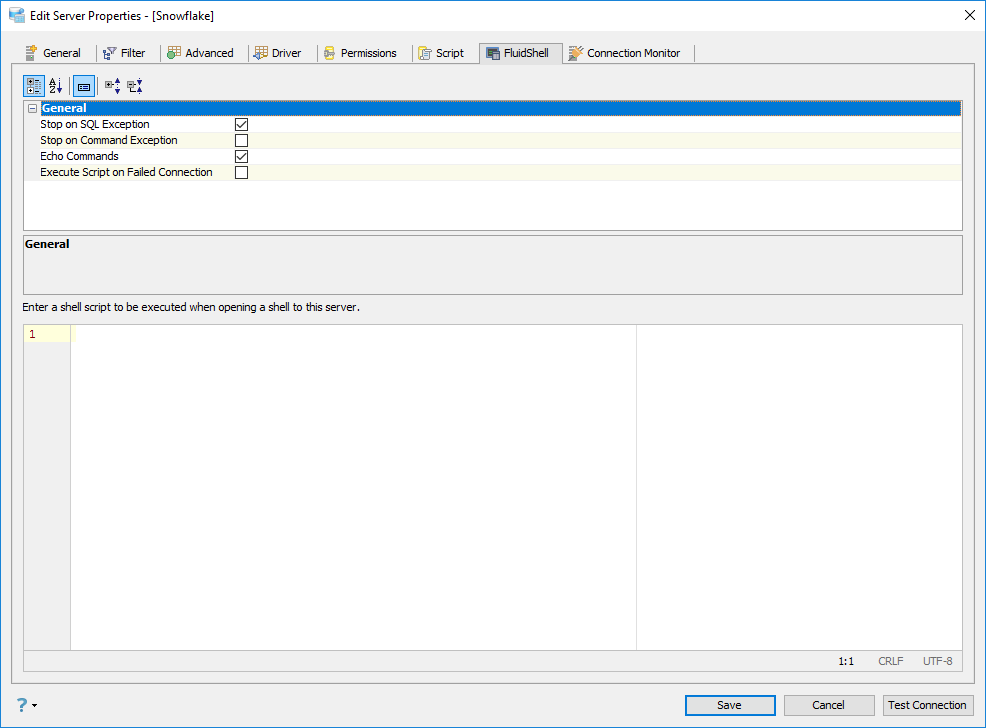Select the Categorized view icon

point(34,85)
